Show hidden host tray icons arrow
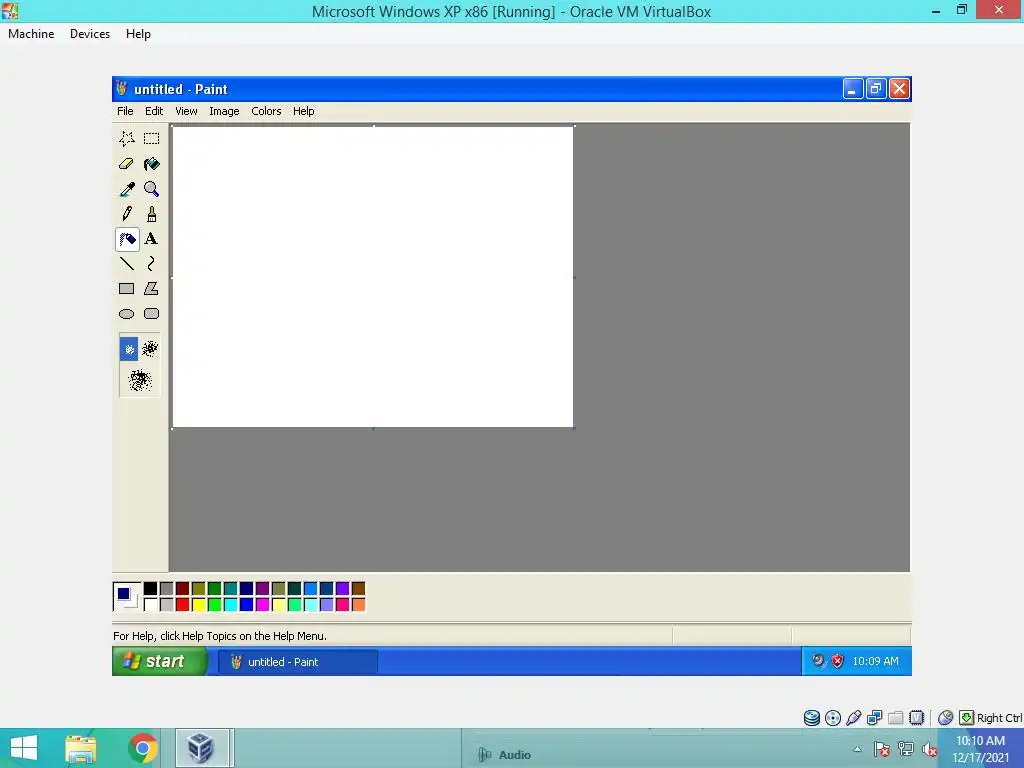 (x=857, y=749)
